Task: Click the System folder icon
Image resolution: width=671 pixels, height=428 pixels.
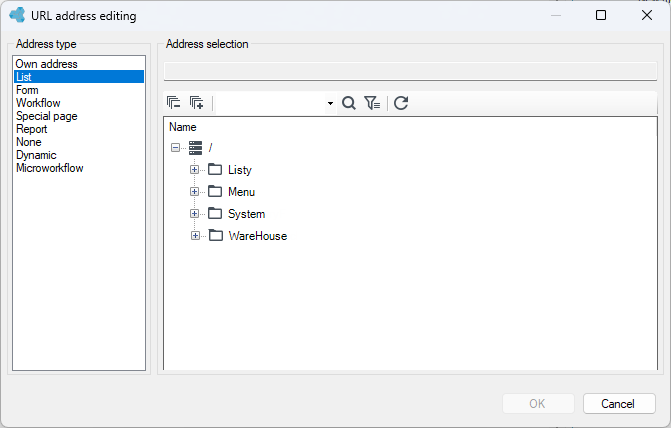Action: [x=215, y=214]
